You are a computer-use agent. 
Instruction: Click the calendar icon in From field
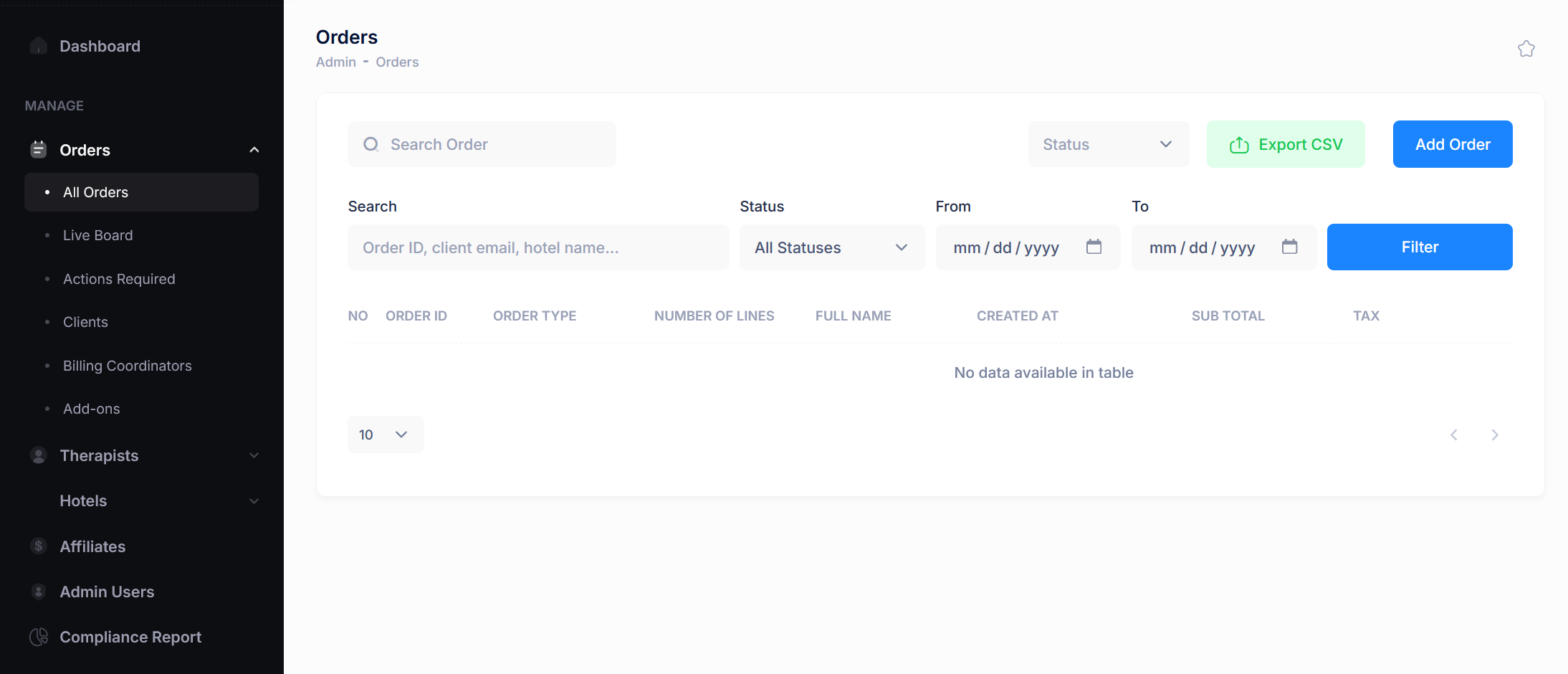point(1094,247)
